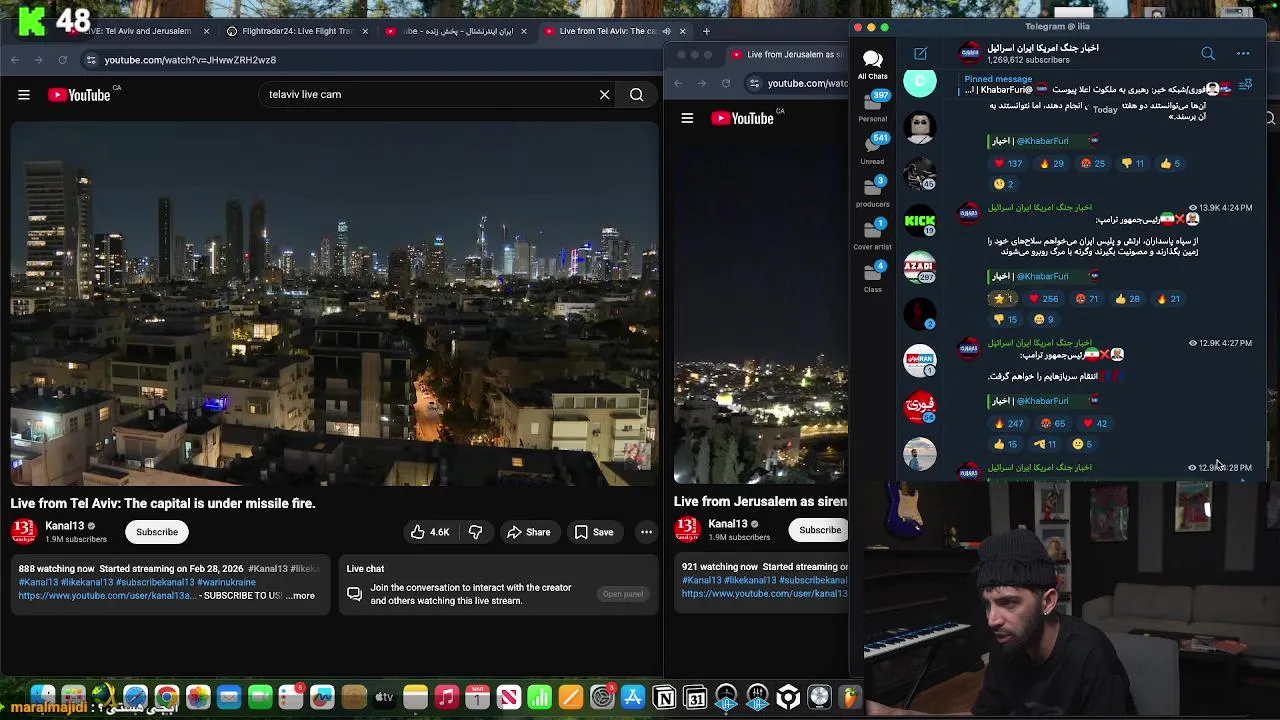Toggle fire reaction showing 29
The image size is (1280, 720).
pyautogui.click(x=1051, y=164)
